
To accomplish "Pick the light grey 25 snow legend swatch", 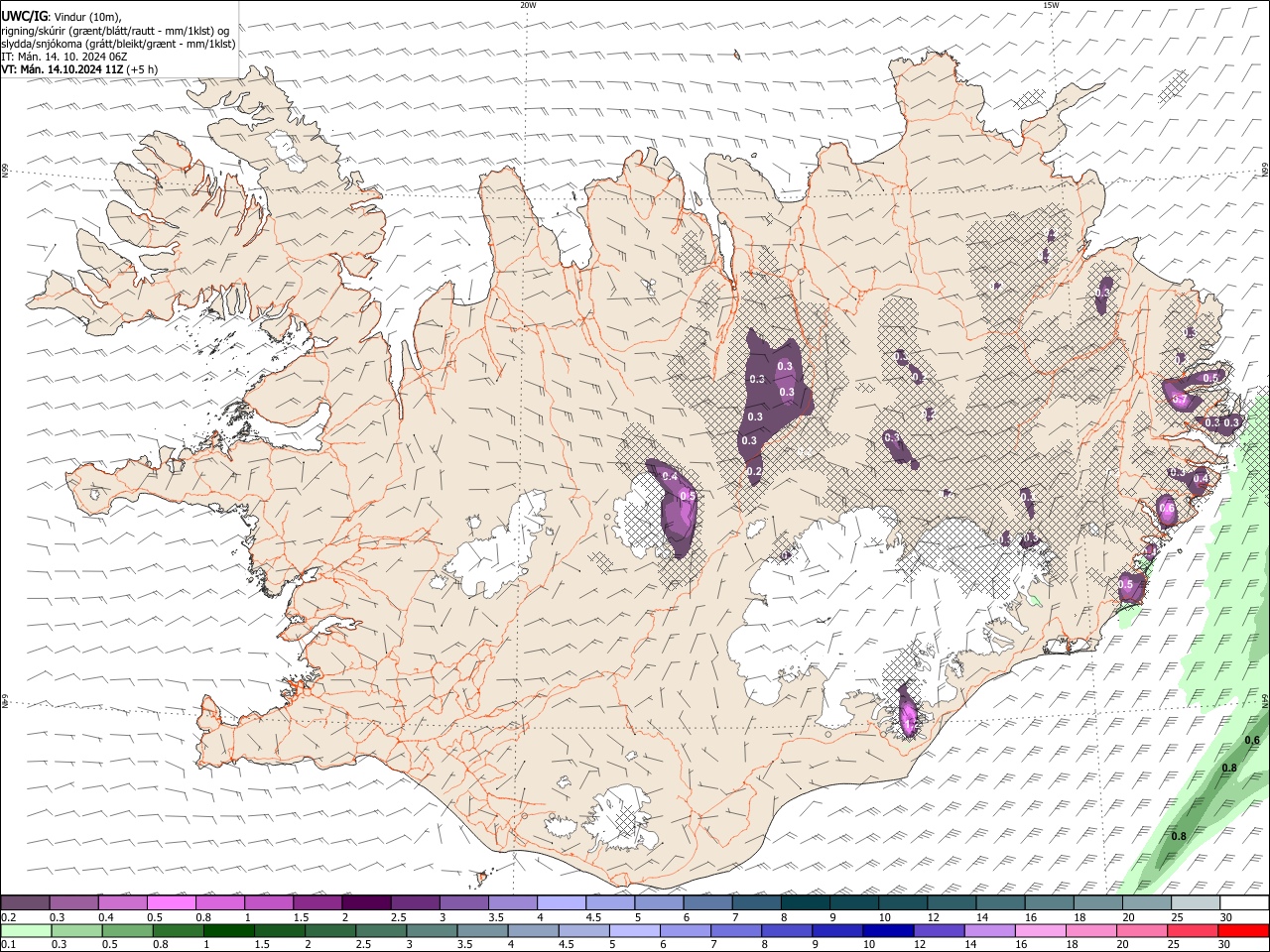I will coord(1196,902).
